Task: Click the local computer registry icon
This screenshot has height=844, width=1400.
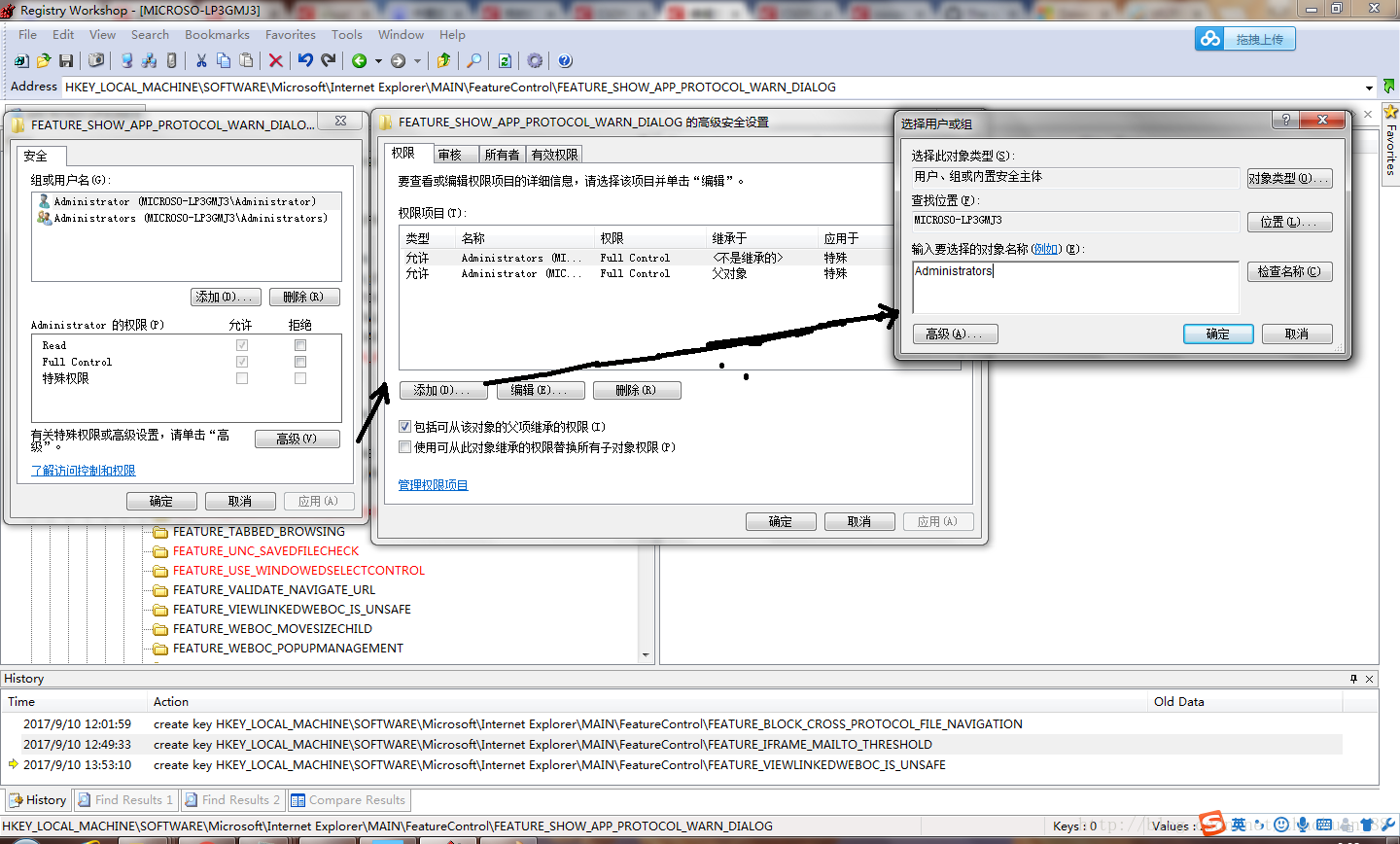Action: tap(126, 61)
